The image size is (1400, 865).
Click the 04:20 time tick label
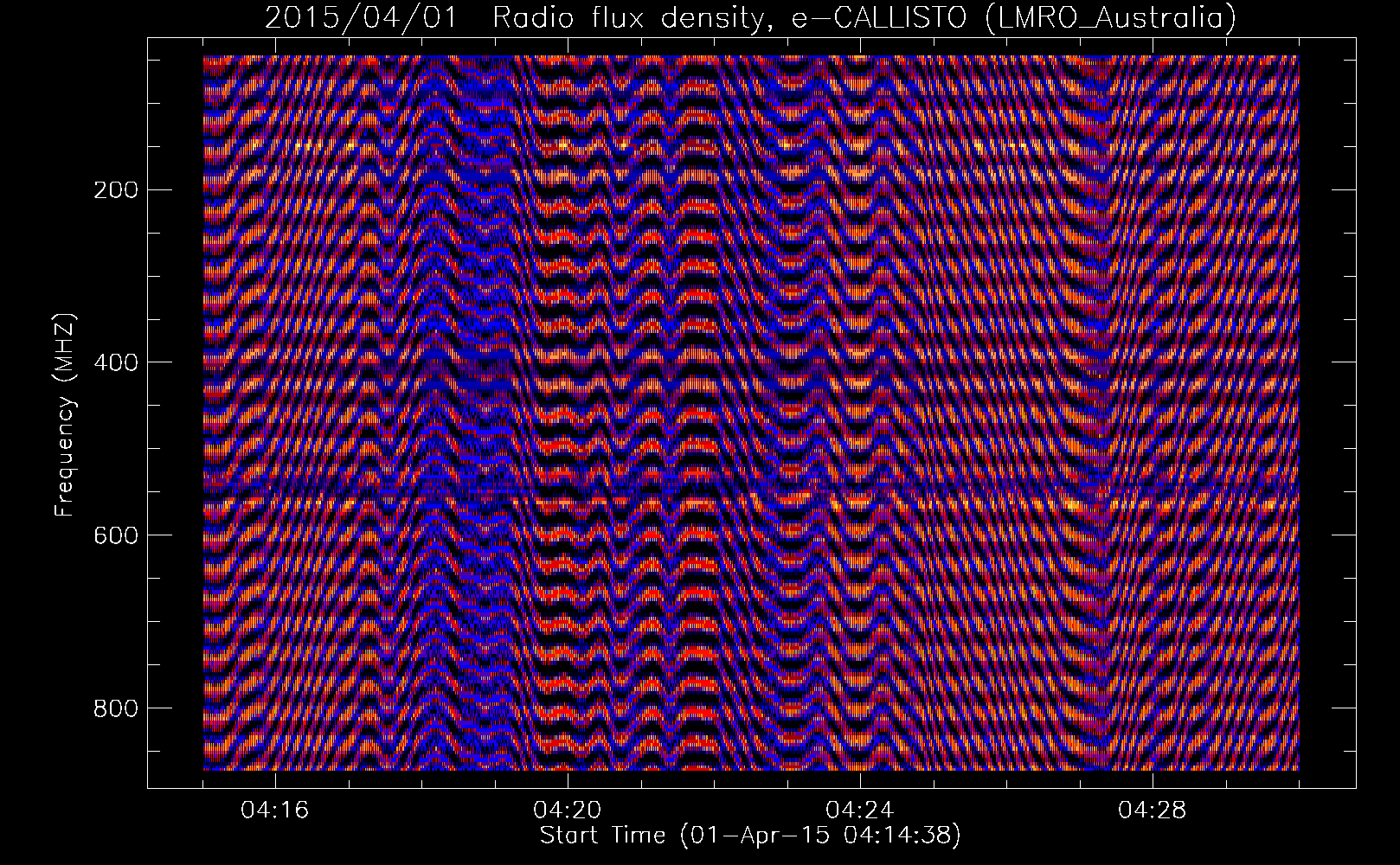[x=568, y=811]
